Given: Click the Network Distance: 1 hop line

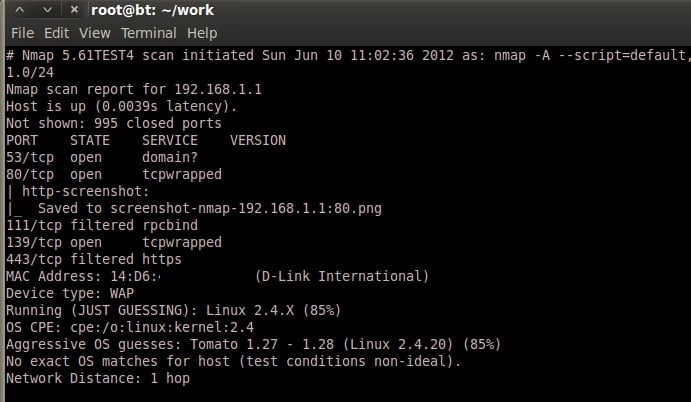Looking at the screenshot, I should click(x=98, y=379).
